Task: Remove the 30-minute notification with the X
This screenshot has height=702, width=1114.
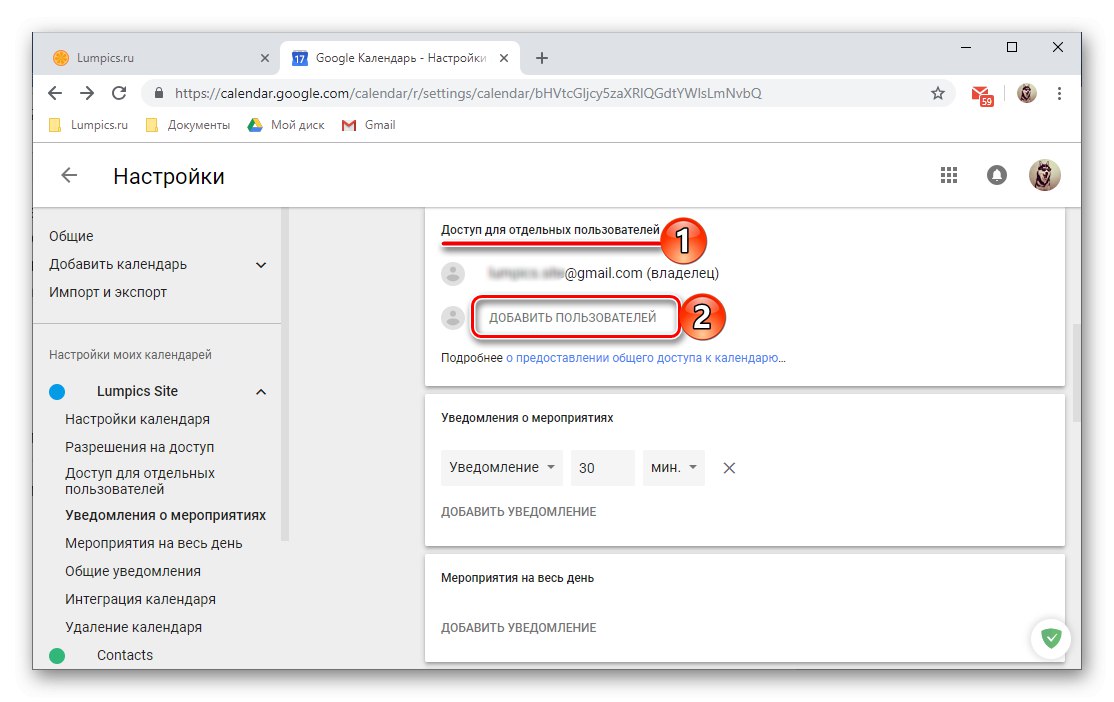Action: (729, 467)
